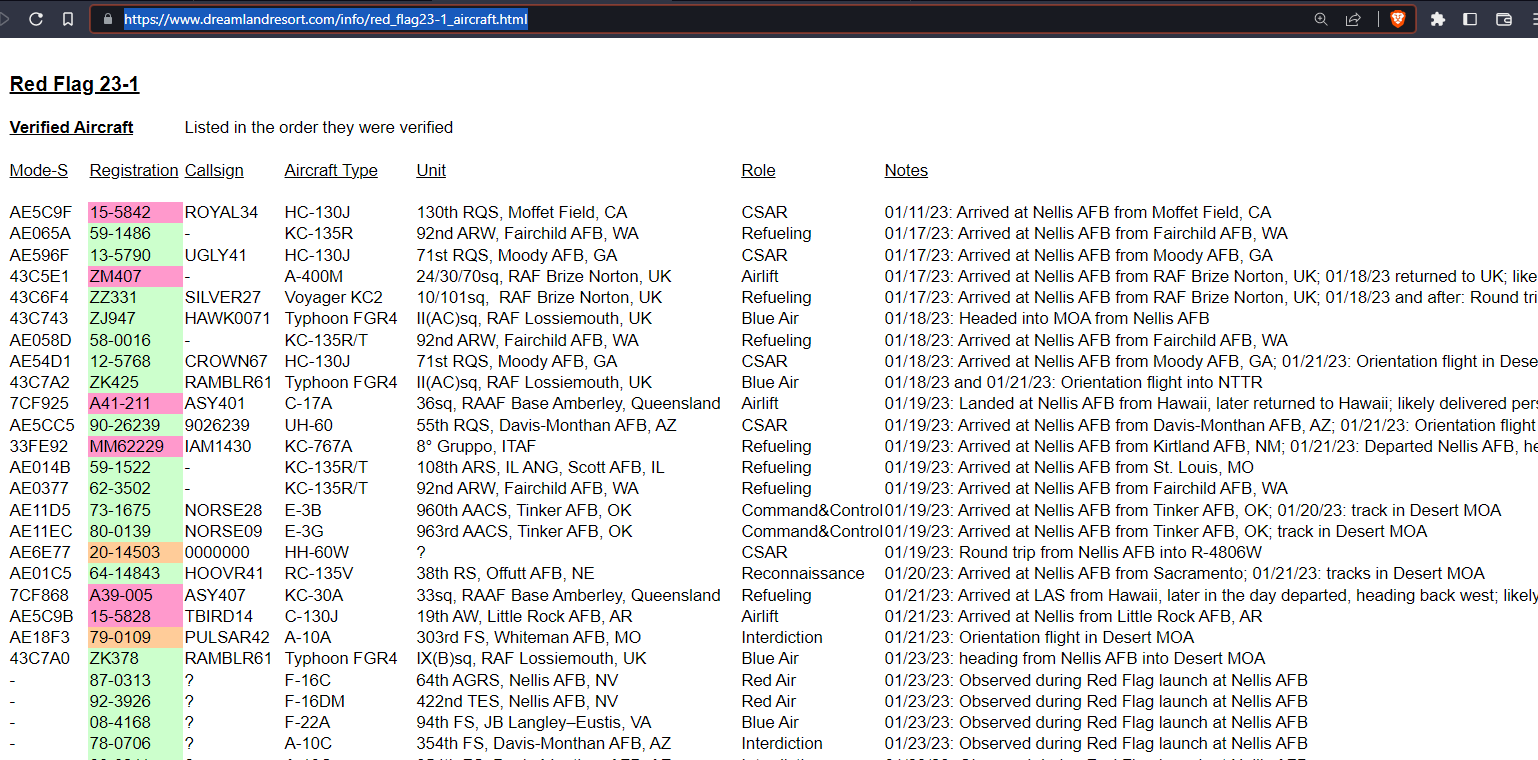
Task: Open Brave Shields lion icon
Action: coord(1397,19)
